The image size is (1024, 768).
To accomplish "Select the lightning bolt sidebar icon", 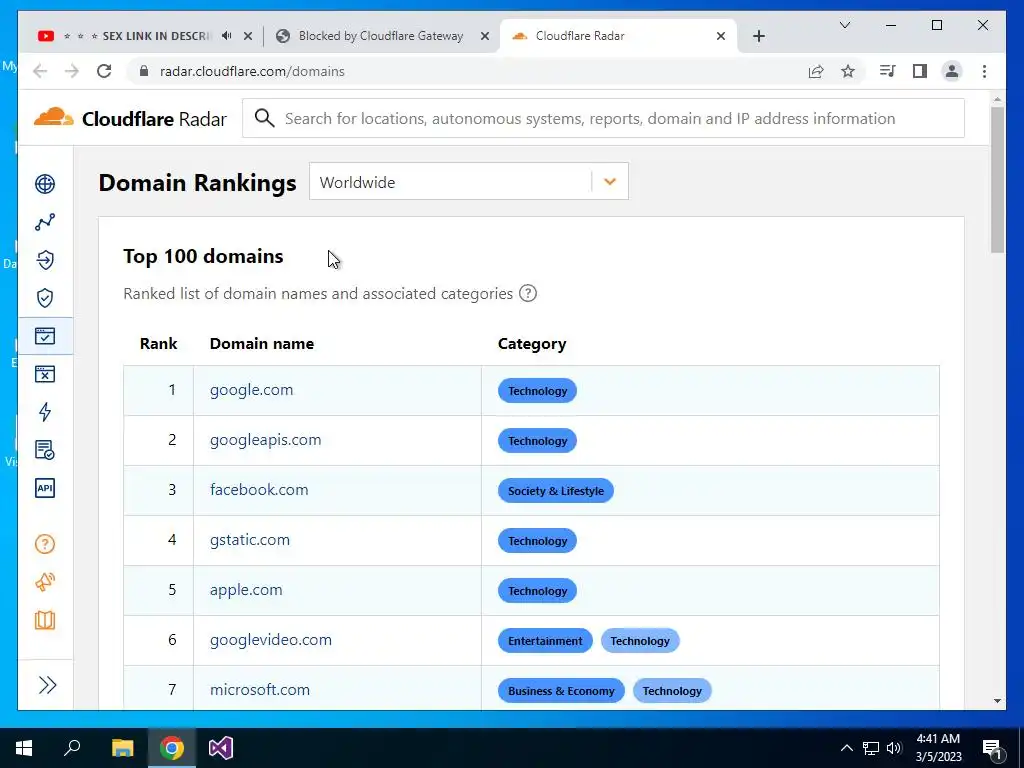I will [x=45, y=411].
